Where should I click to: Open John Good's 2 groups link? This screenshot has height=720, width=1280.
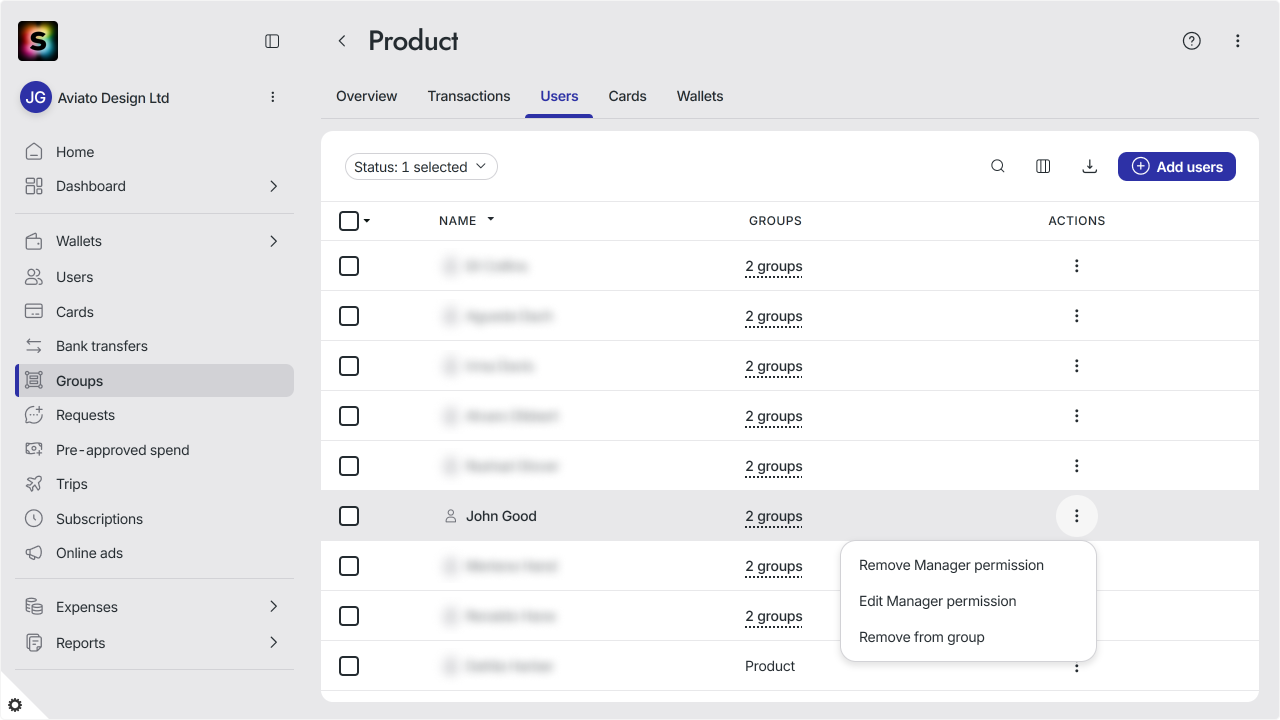[x=774, y=516]
